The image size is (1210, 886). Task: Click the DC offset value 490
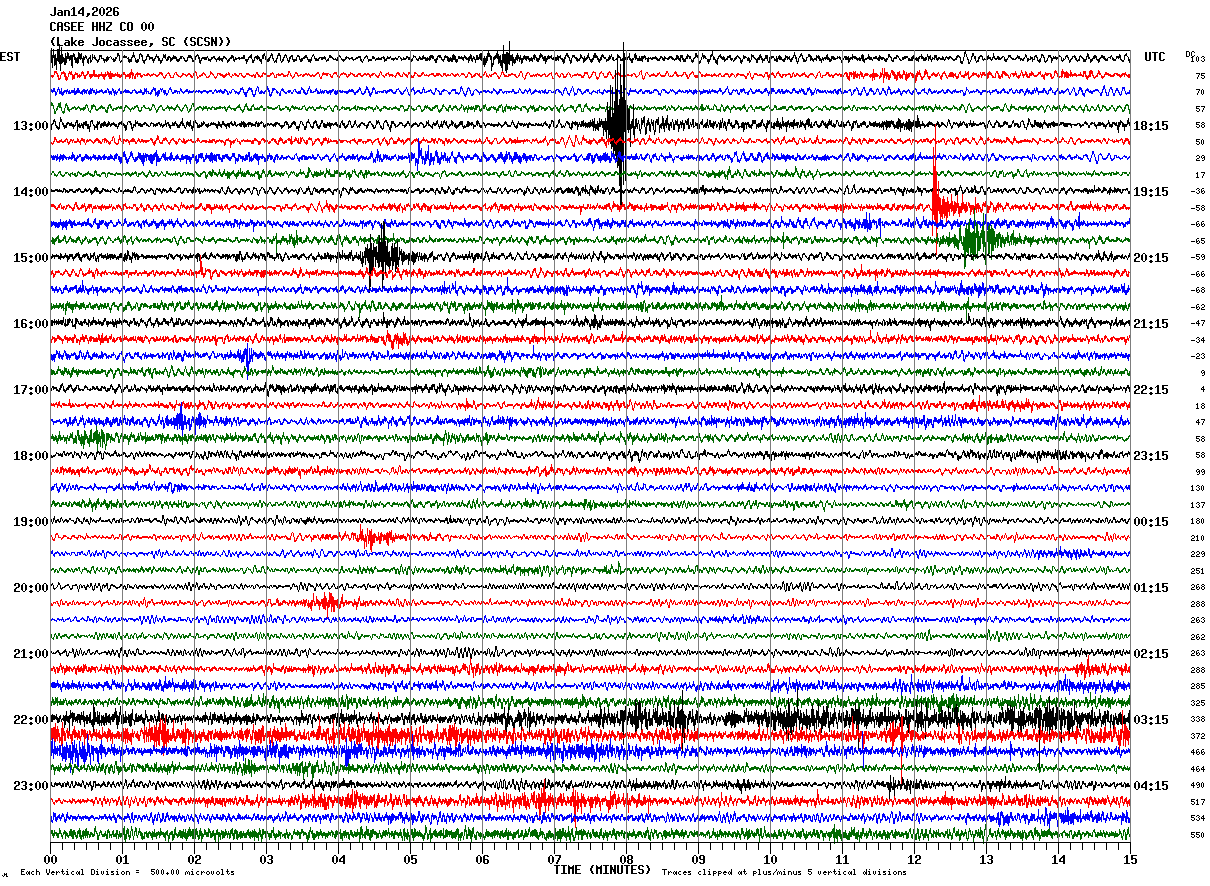tap(1198, 786)
